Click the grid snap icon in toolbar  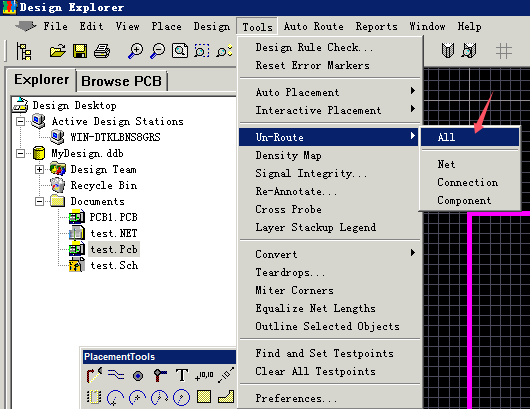[504, 51]
